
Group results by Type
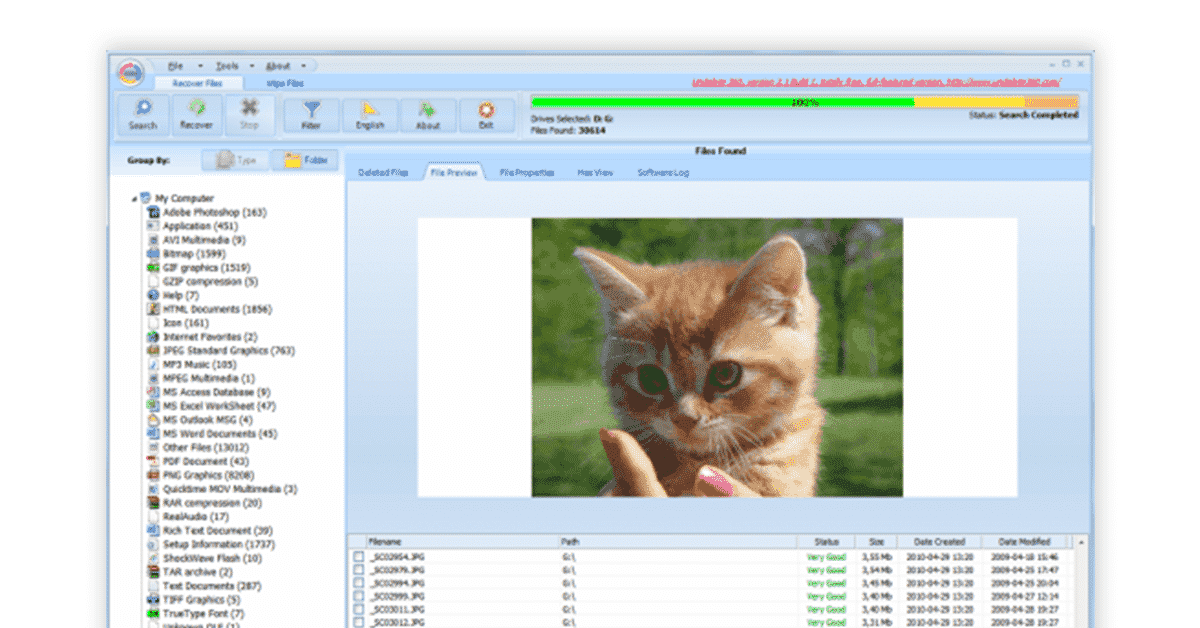pos(236,160)
